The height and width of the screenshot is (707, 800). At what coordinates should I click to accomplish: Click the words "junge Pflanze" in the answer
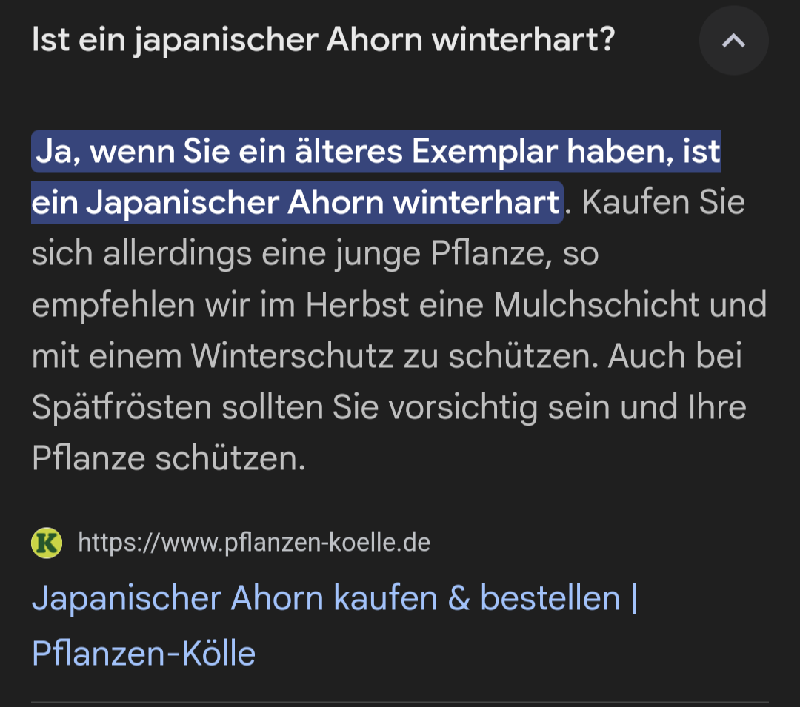click(443, 254)
